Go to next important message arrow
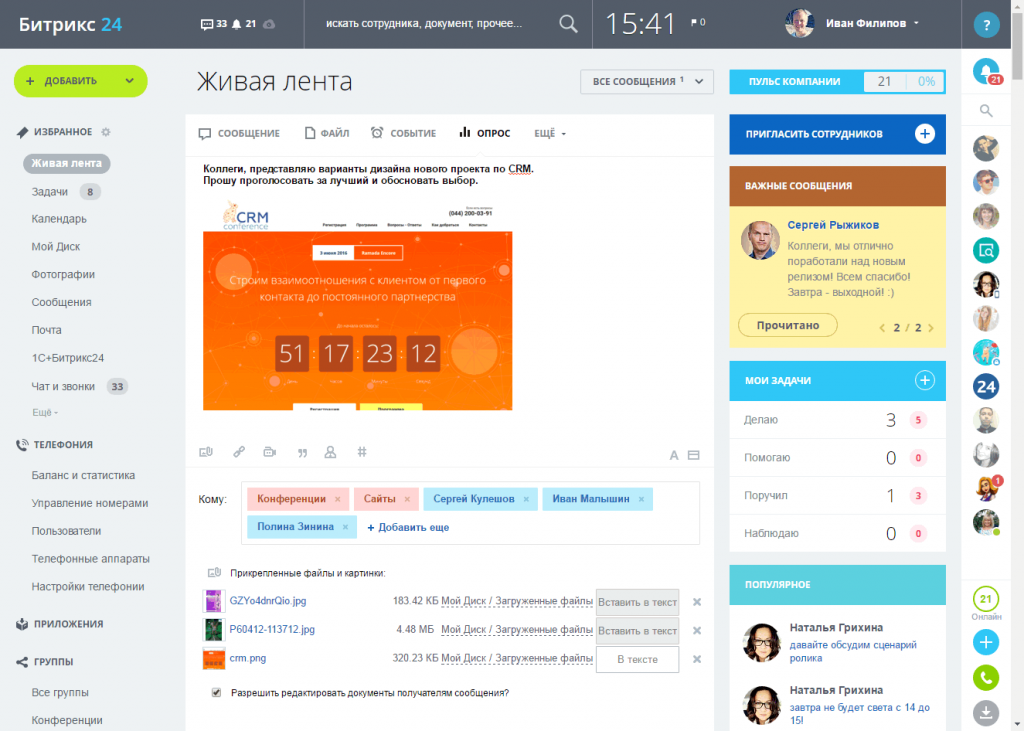 (x=931, y=328)
